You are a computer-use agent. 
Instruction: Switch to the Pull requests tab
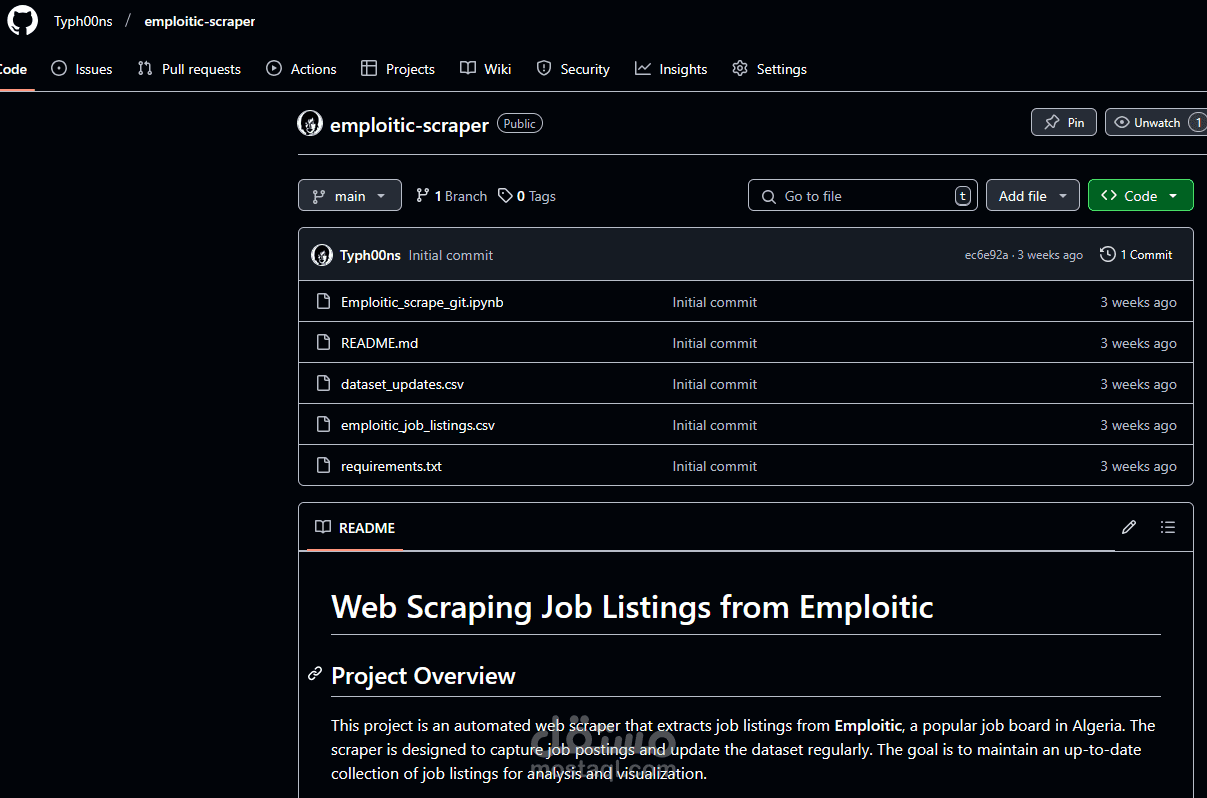point(189,69)
